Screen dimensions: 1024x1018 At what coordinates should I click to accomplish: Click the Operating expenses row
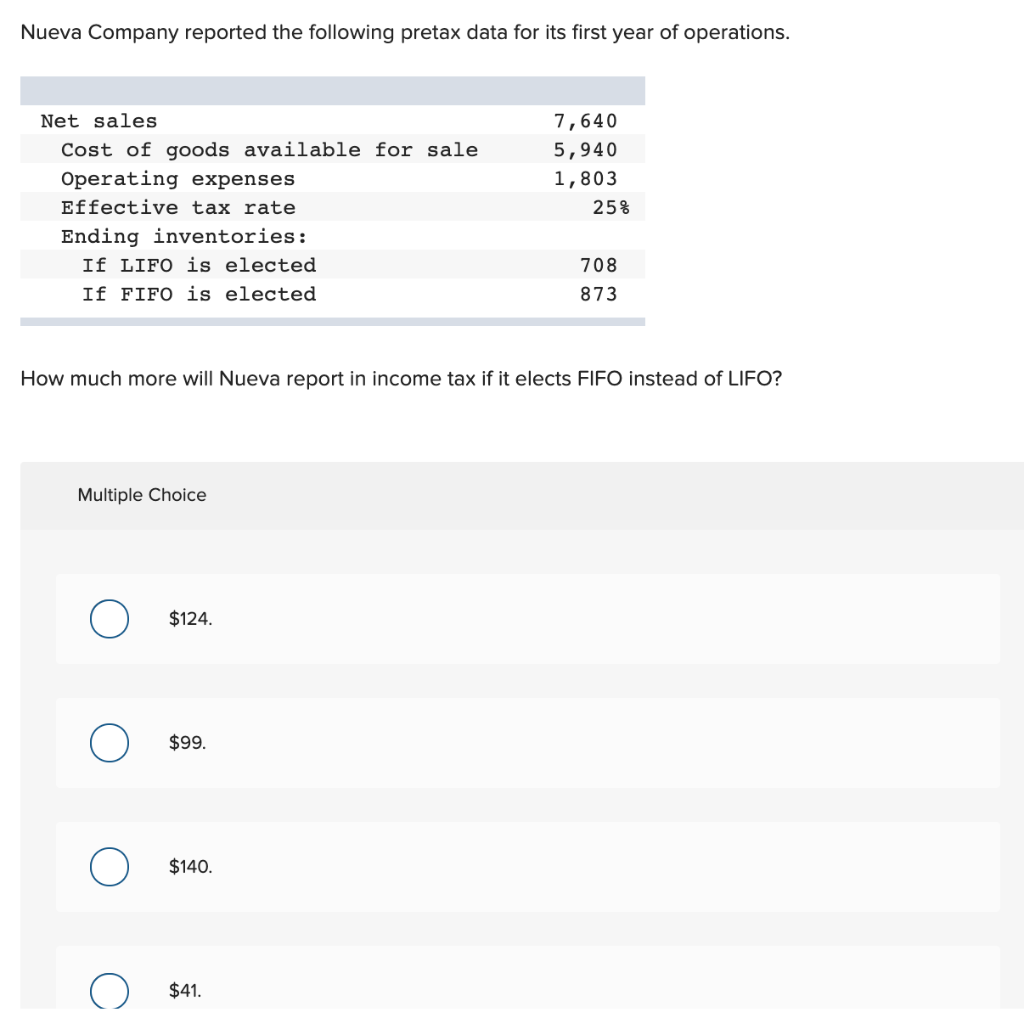[178, 178]
